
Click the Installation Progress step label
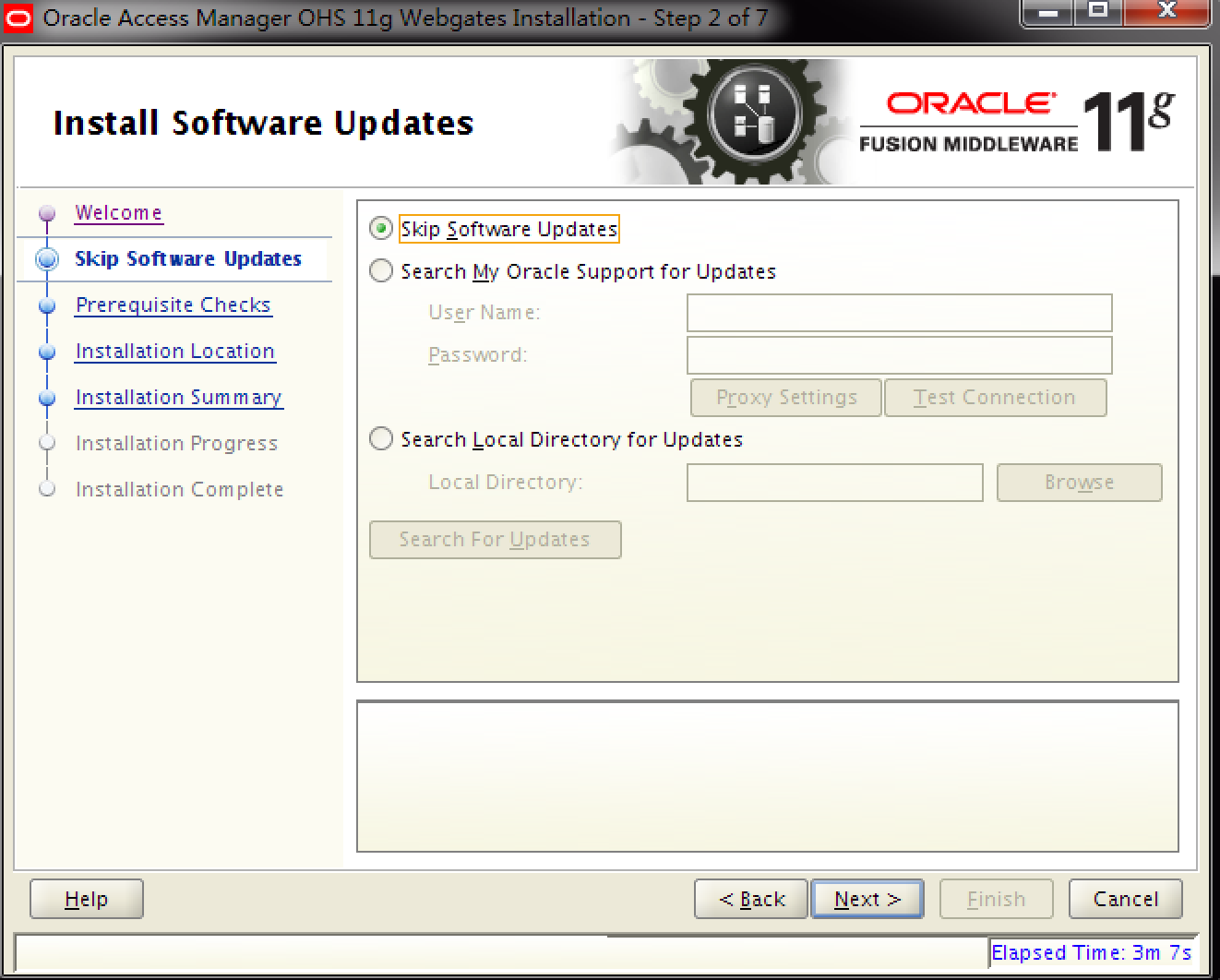pos(176,444)
